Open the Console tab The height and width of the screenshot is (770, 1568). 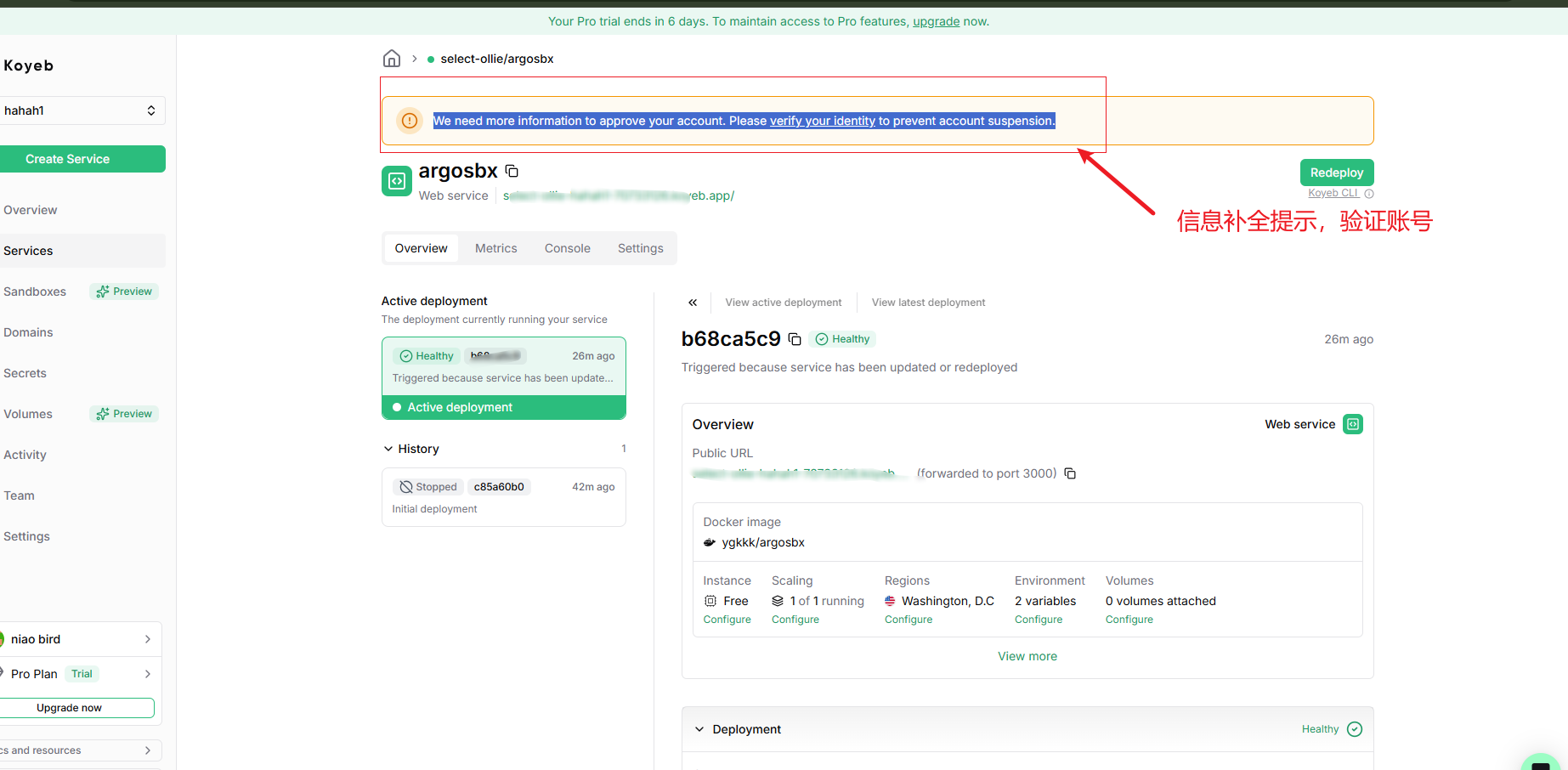(x=567, y=248)
